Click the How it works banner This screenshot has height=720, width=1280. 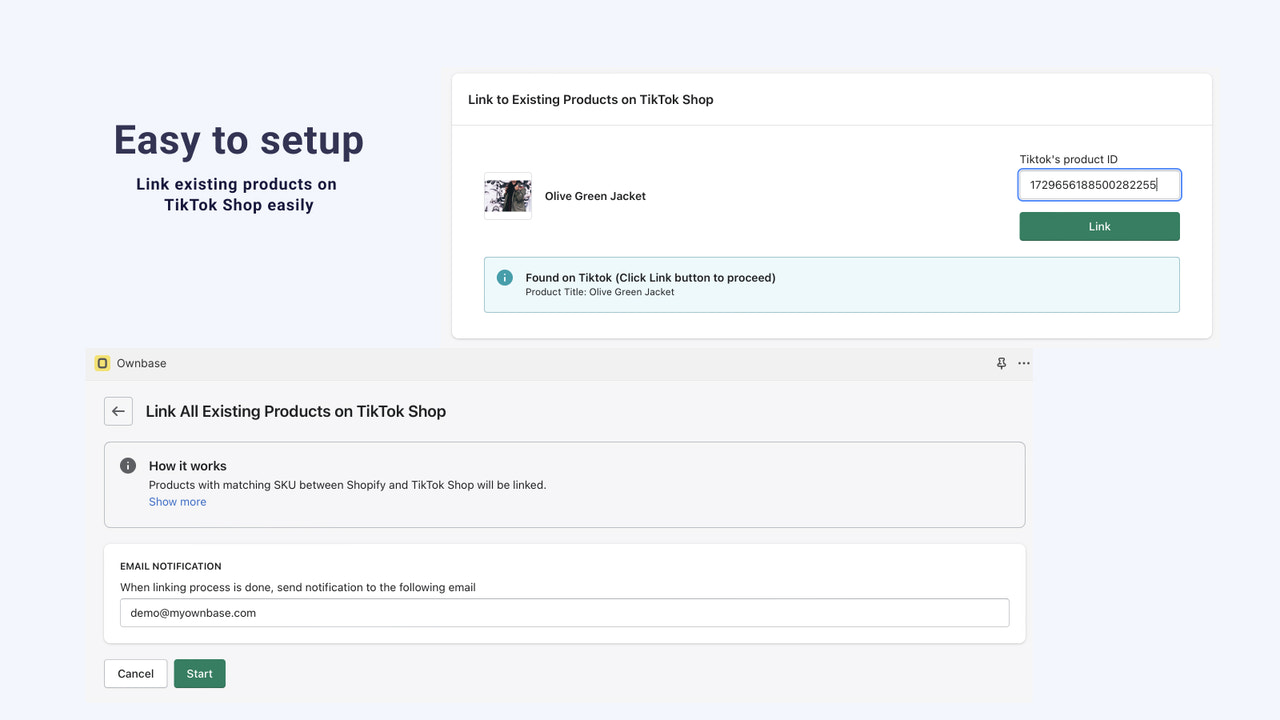(x=564, y=483)
